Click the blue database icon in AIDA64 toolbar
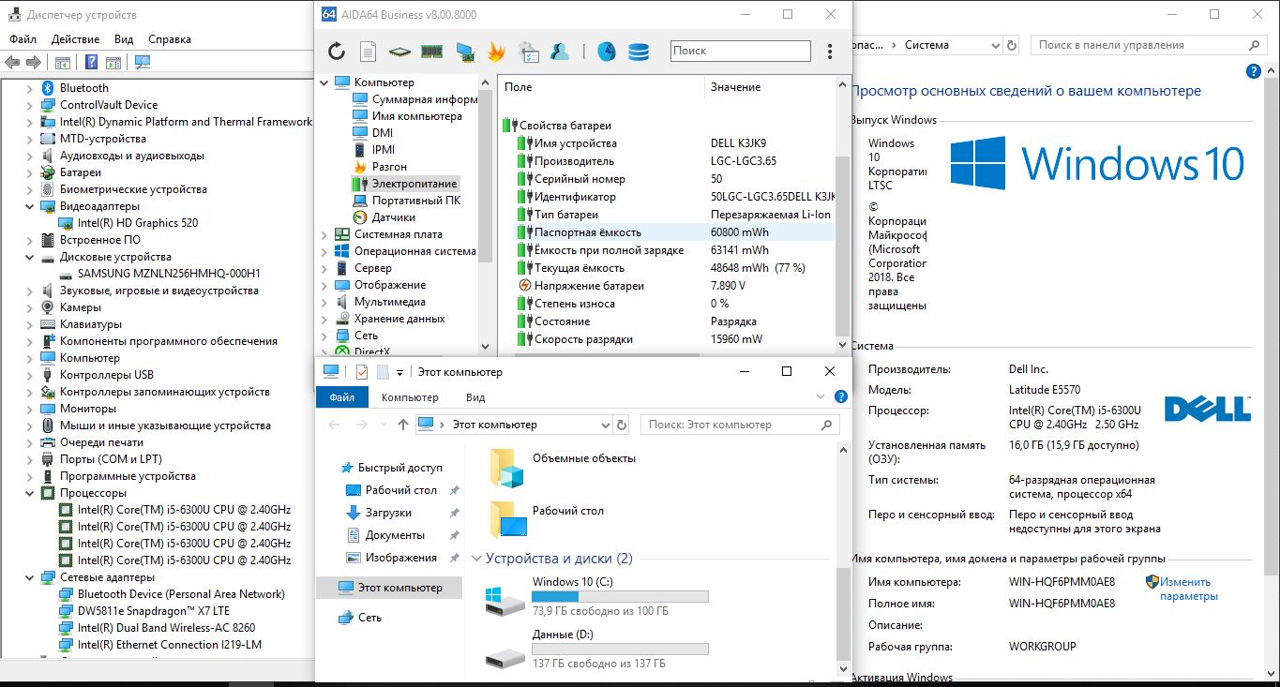Viewport: 1280px width, 687px height. point(638,51)
